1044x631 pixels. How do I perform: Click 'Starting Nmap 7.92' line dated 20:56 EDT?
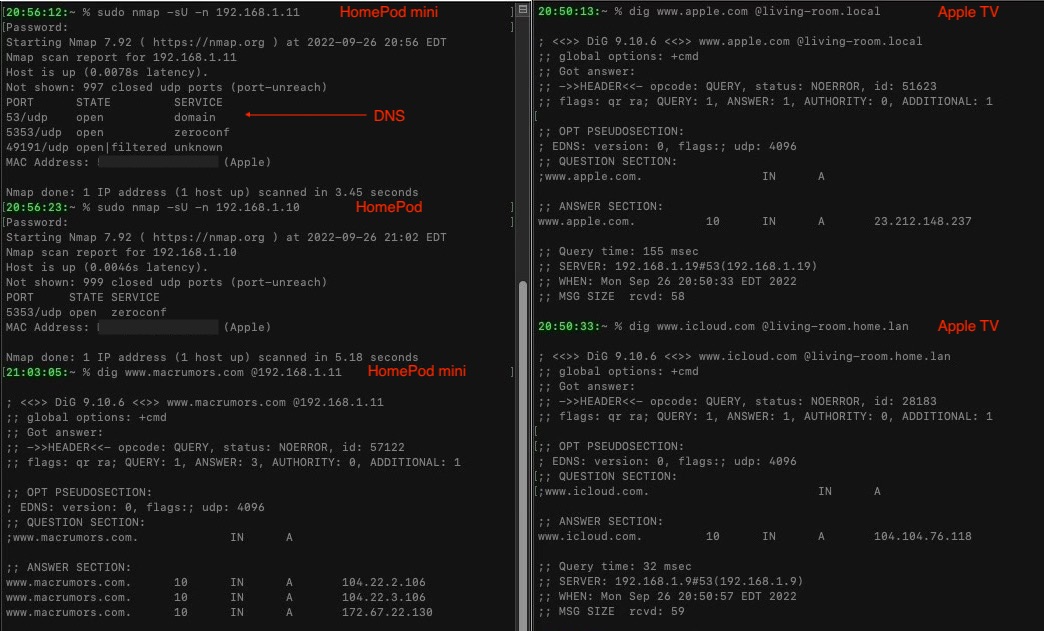226,42
